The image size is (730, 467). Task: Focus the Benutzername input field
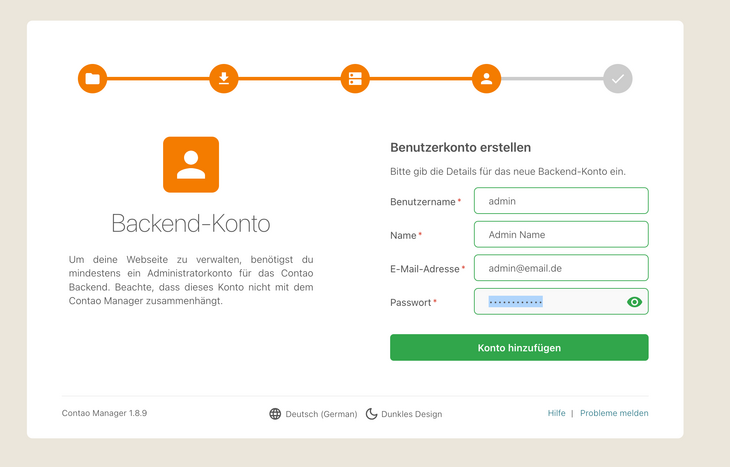(561, 201)
